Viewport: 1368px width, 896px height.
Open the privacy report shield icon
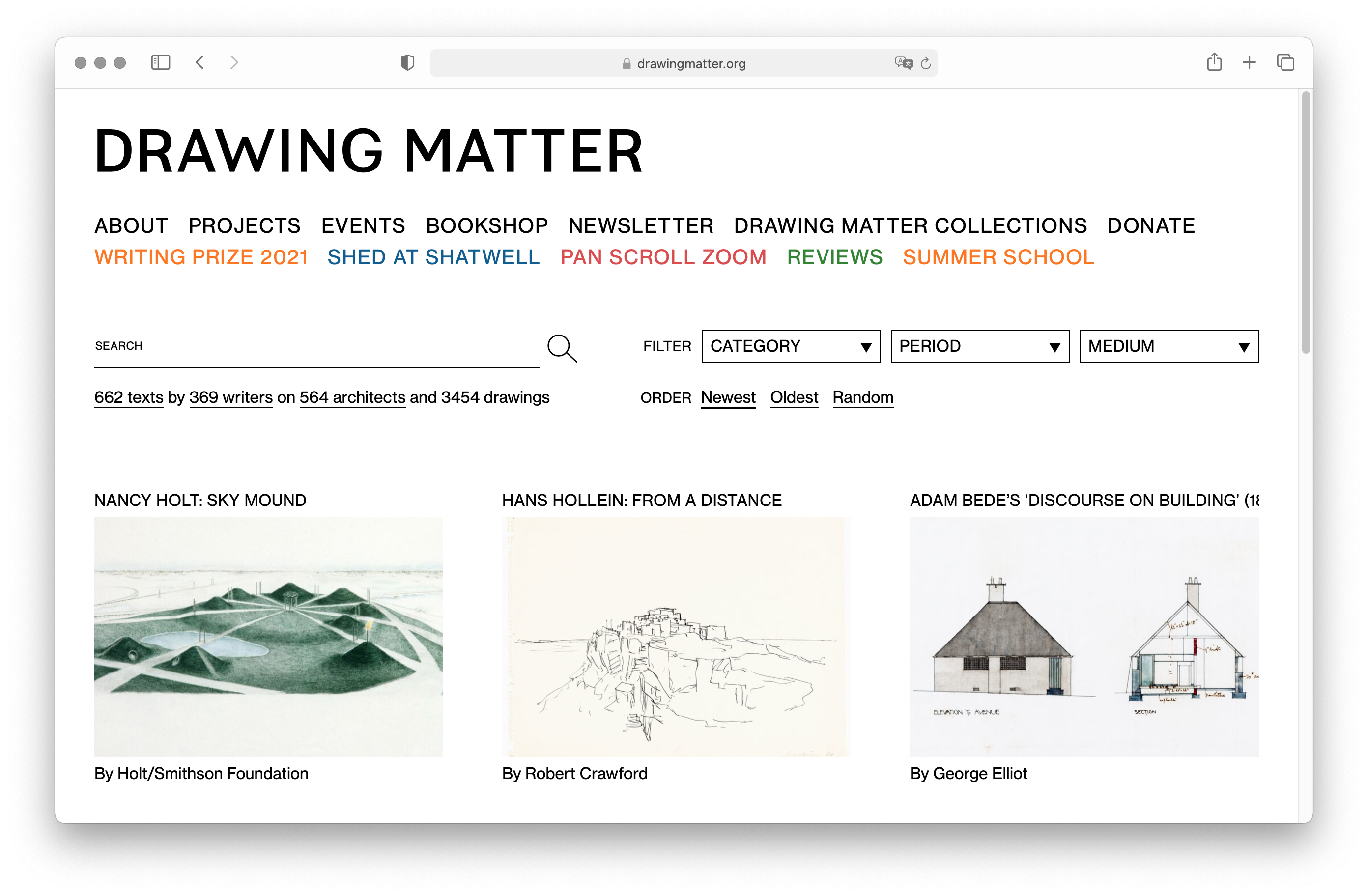click(407, 62)
